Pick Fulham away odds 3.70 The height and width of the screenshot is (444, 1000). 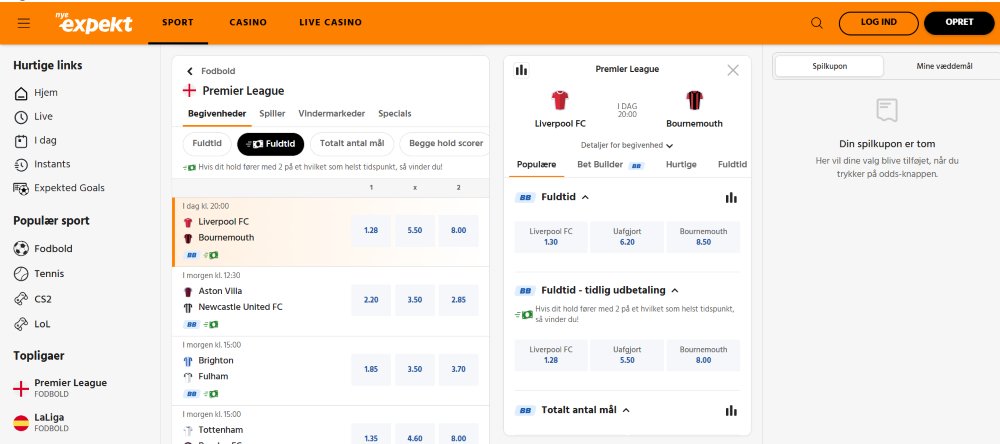click(x=459, y=369)
